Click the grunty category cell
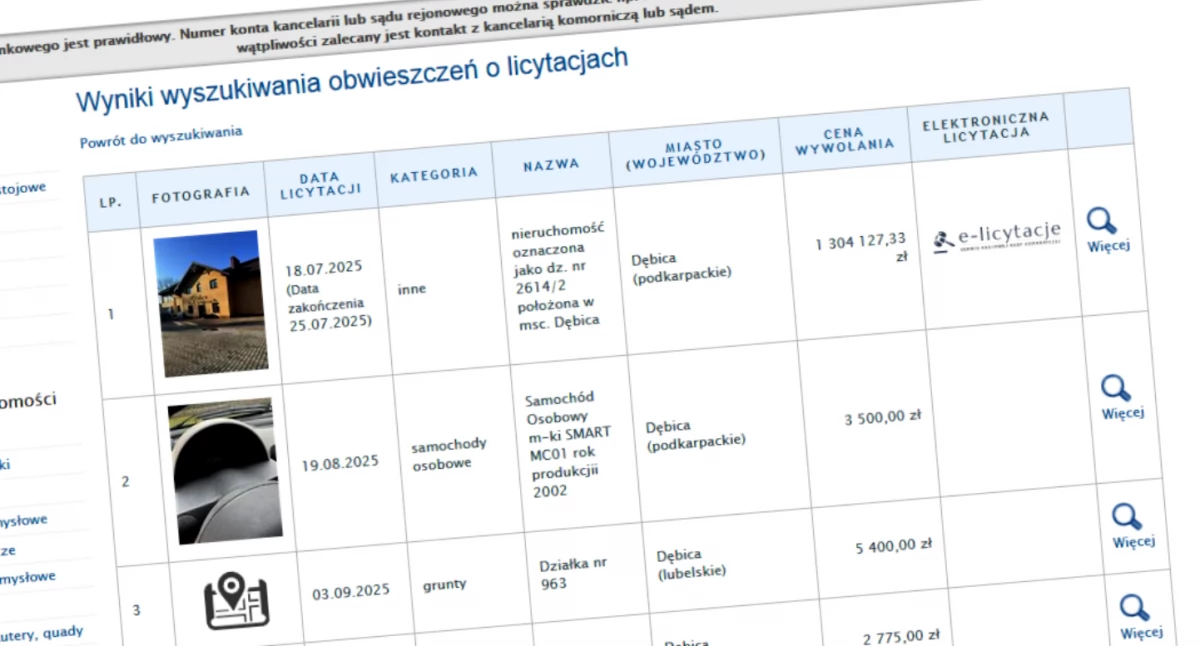Screen dimensions: 1200x646 [445, 584]
